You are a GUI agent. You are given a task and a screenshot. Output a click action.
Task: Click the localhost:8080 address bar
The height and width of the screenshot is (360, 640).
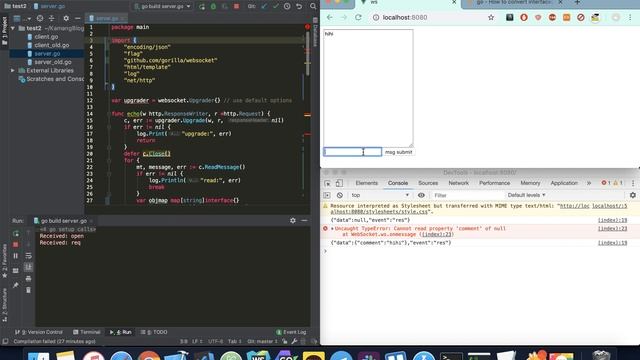tap(429, 18)
